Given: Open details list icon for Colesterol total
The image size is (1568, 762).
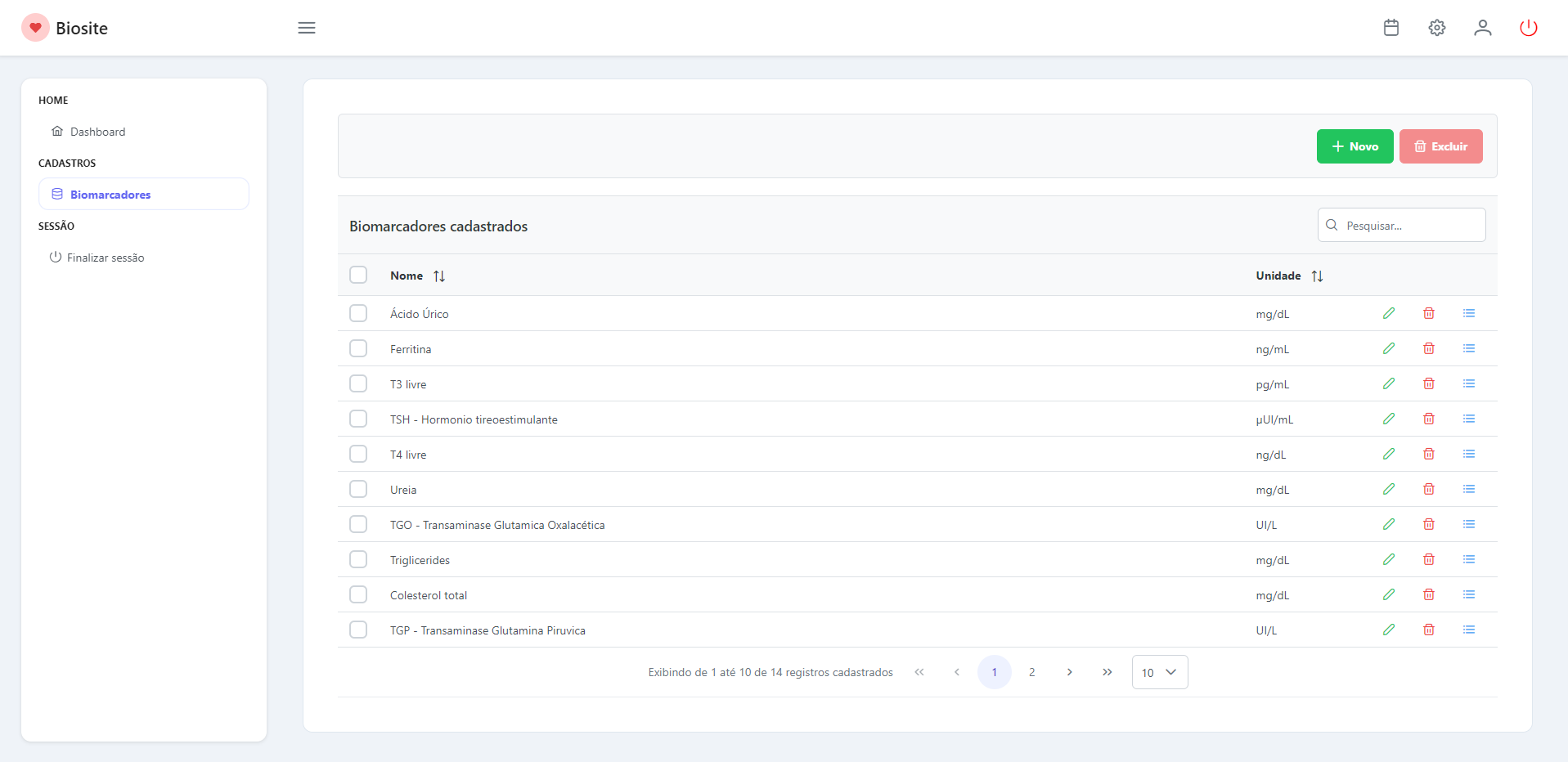Looking at the screenshot, I should (1469, 594).
